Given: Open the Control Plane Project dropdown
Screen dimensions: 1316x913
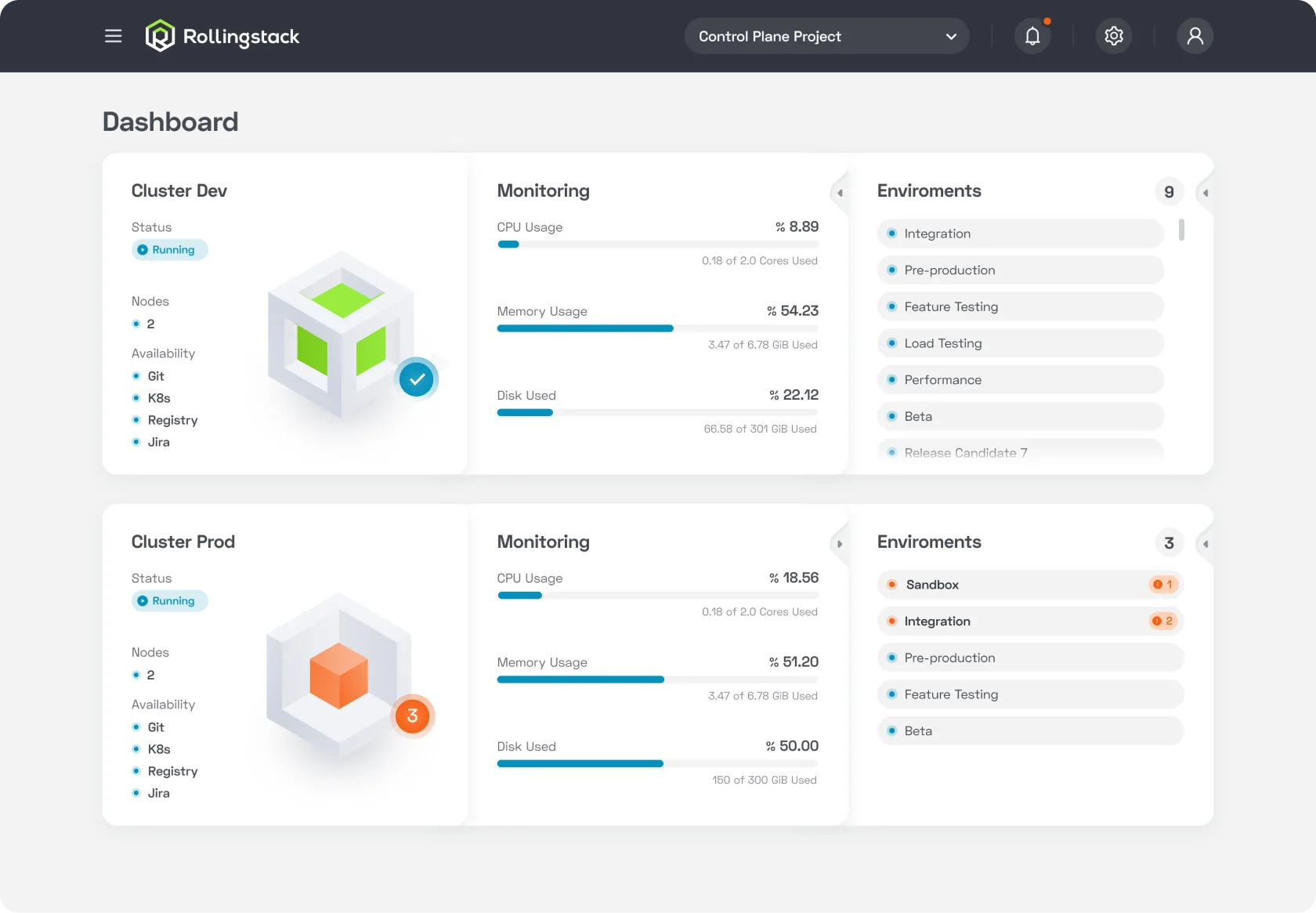Looking at the screenshot, I should [x=826, y=36].
